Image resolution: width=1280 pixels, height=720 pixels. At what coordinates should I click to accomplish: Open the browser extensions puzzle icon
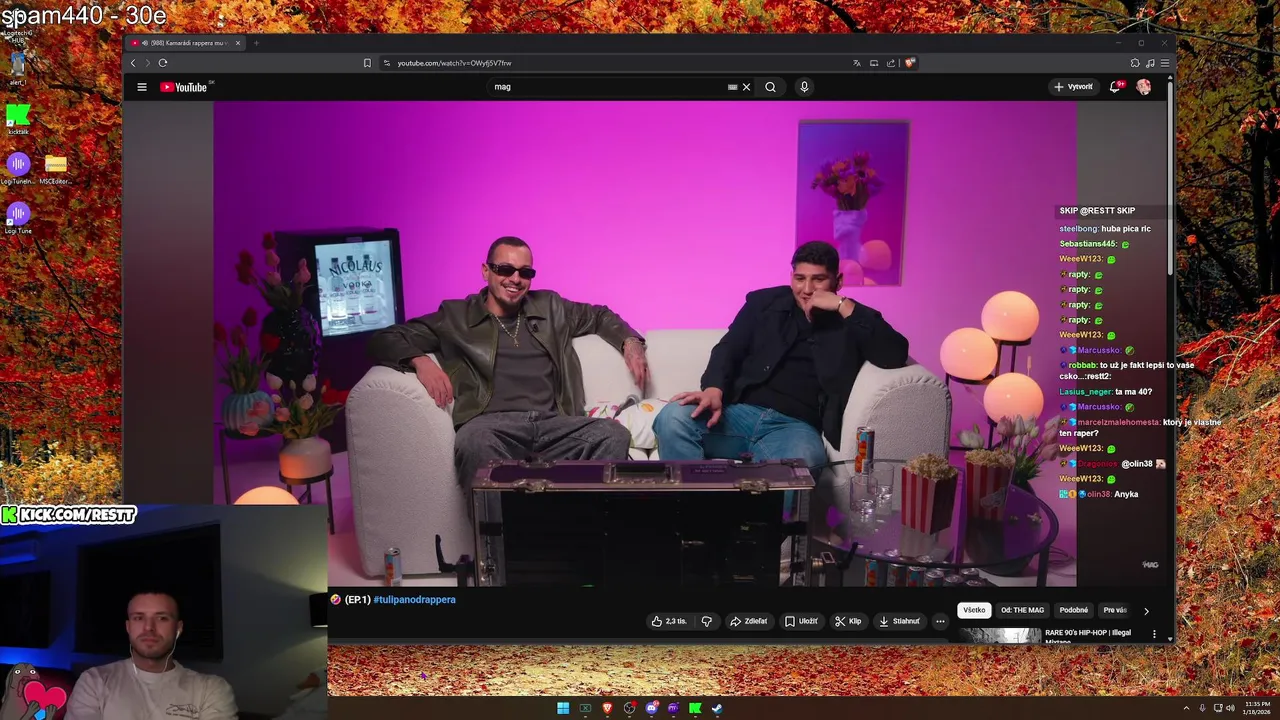tap(1135, 63)
